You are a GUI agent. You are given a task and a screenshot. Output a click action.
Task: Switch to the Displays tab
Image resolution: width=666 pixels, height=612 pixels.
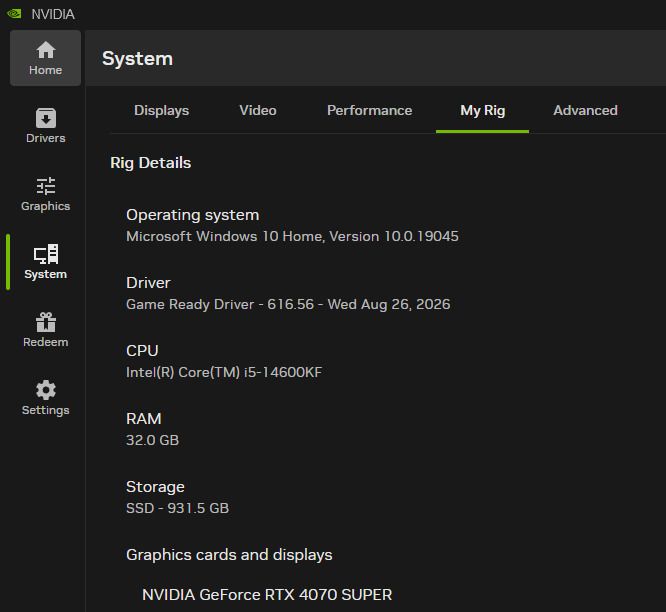(161, 110)
